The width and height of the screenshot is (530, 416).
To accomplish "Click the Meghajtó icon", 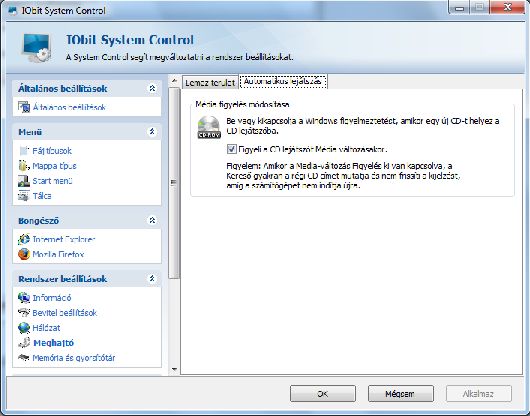I will click(24, 343).
